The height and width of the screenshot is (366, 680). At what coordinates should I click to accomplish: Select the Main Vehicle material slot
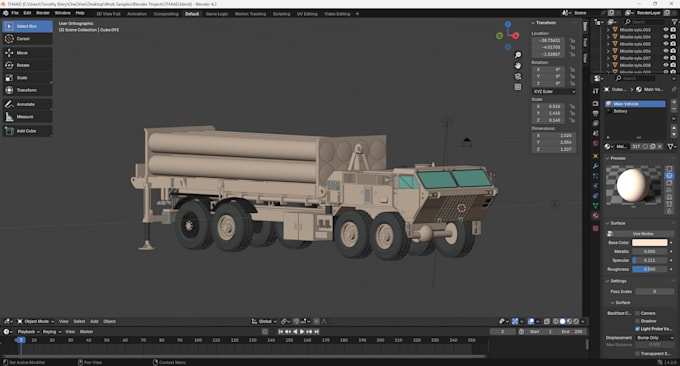pyautogui.click(x=635, y=104)
